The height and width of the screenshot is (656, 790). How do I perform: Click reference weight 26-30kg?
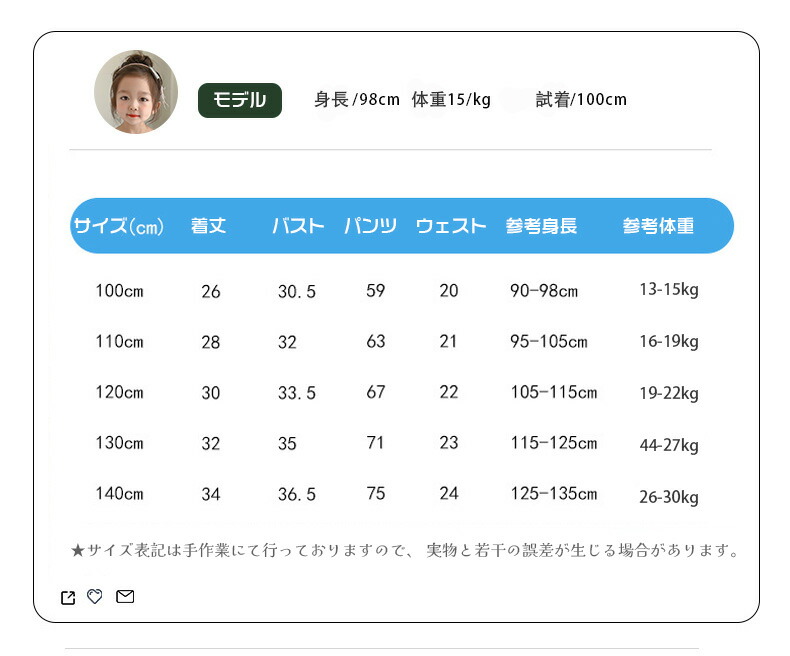coord(669,497)
